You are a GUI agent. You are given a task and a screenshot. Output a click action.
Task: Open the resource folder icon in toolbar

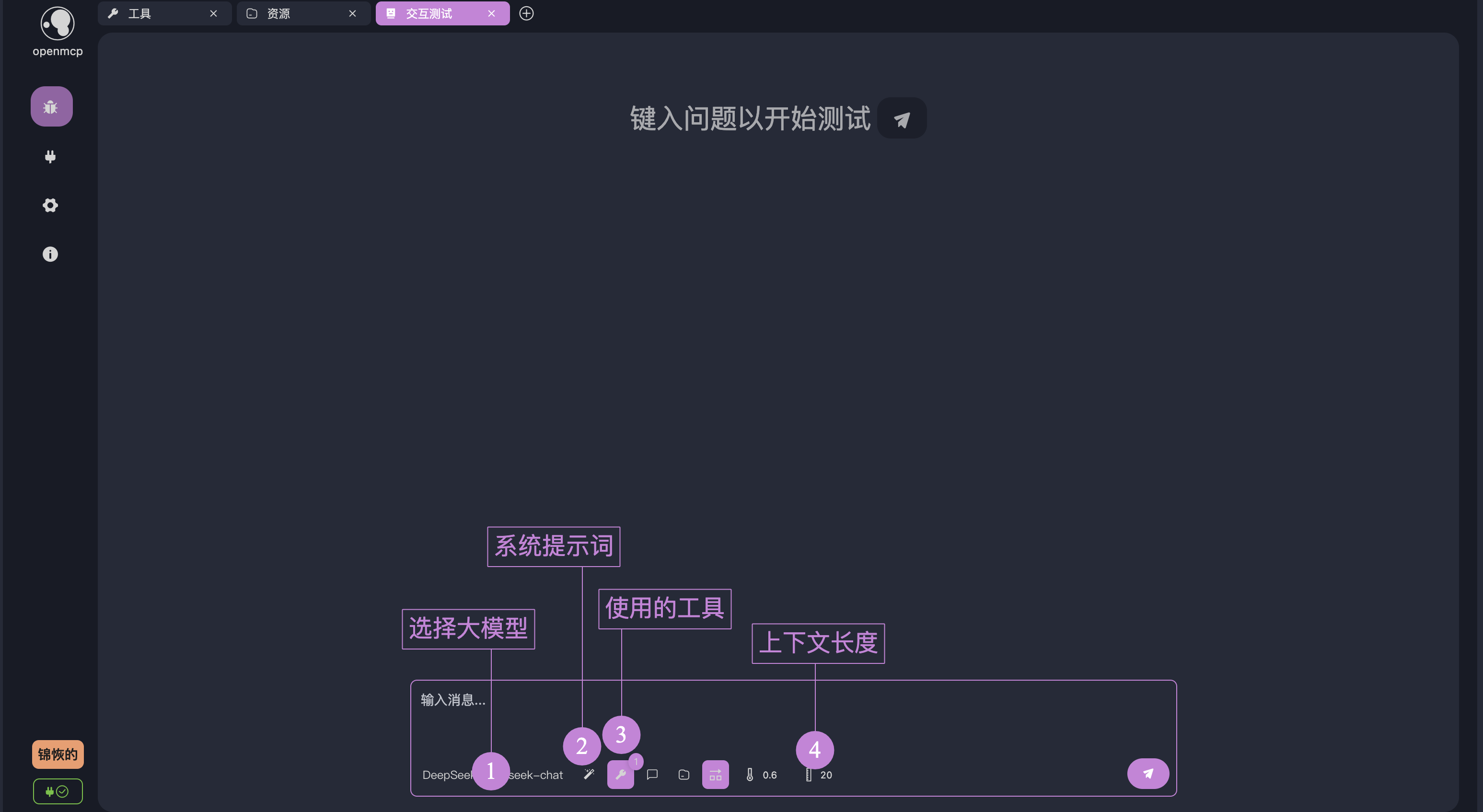point(684,775)
